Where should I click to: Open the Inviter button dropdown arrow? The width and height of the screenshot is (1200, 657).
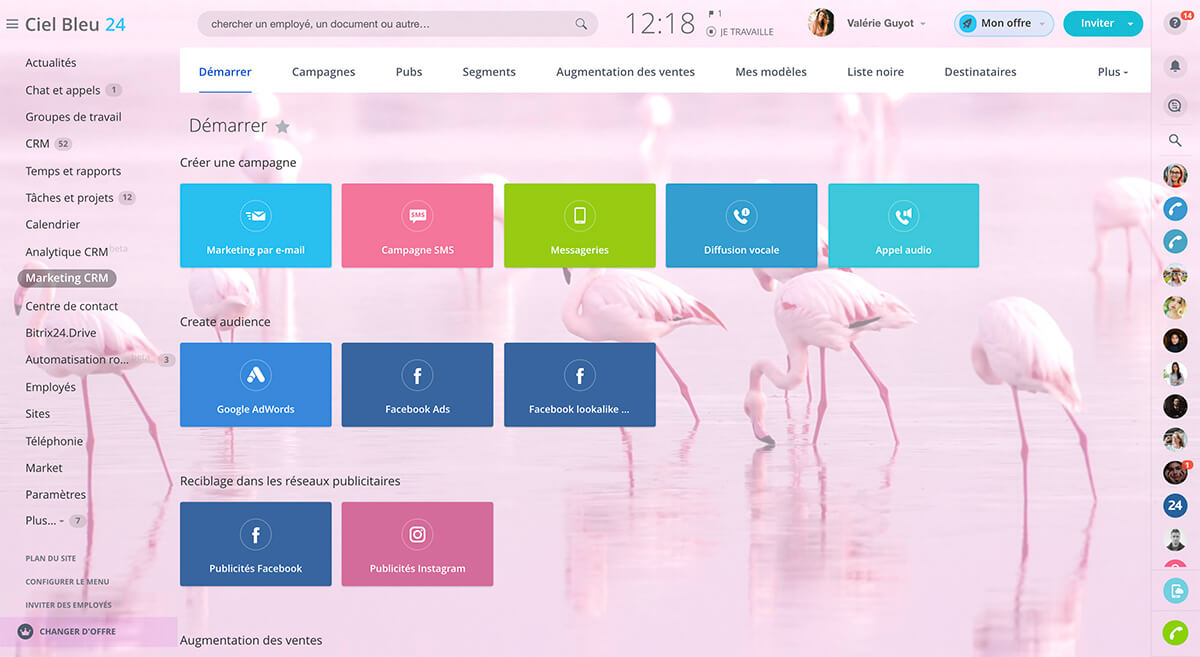[x=1130, y=24]
